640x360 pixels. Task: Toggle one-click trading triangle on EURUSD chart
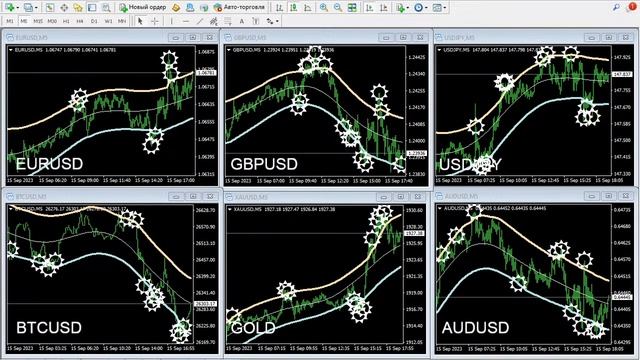(11, 50)
